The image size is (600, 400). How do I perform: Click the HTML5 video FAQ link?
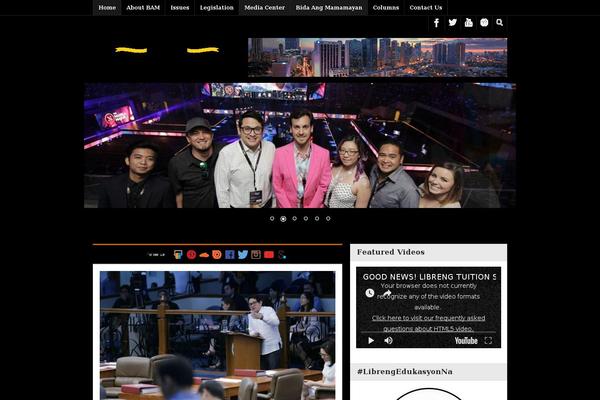pos(428,323)
